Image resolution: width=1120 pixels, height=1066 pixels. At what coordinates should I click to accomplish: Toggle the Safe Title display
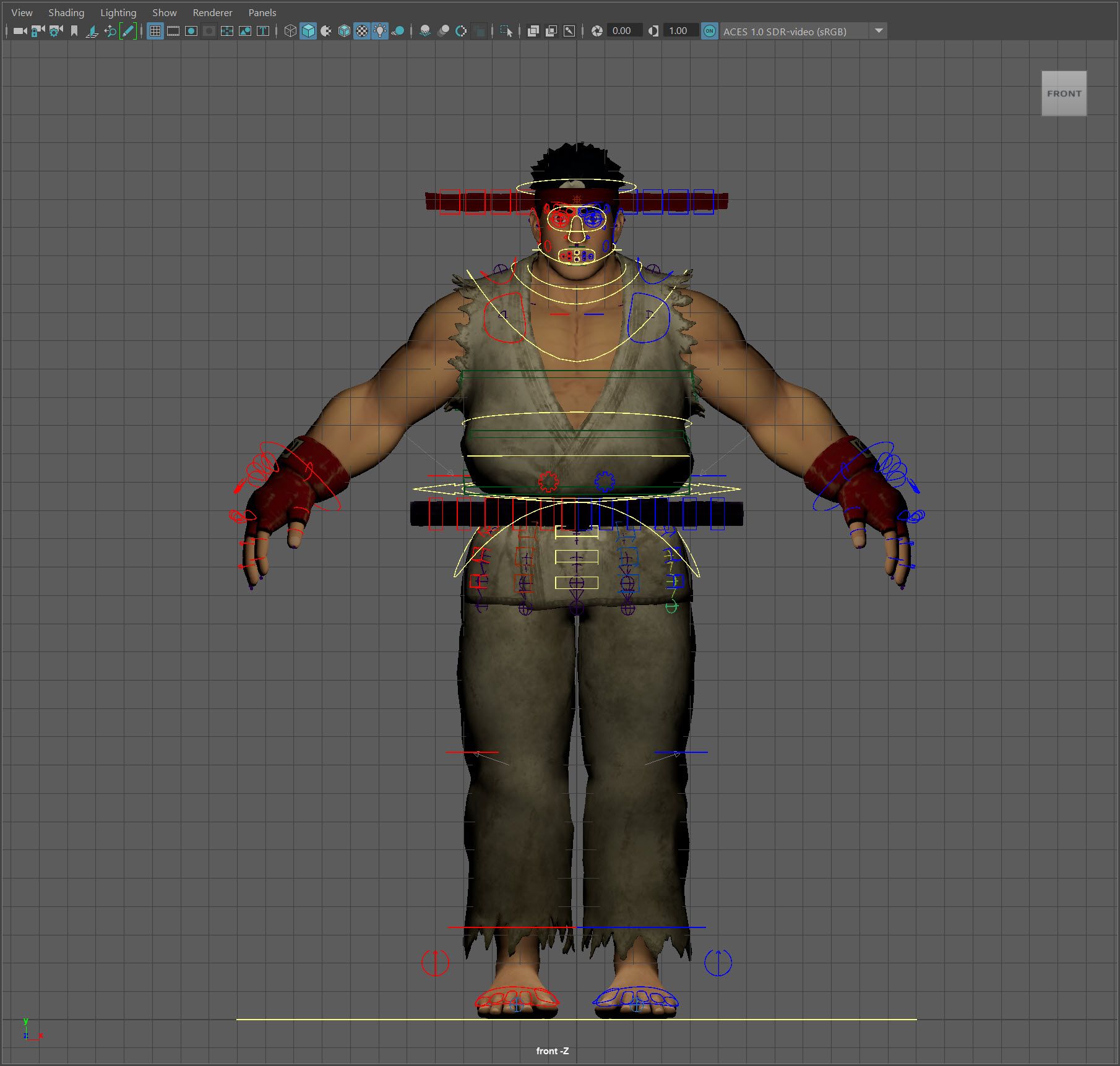point(263,31)
